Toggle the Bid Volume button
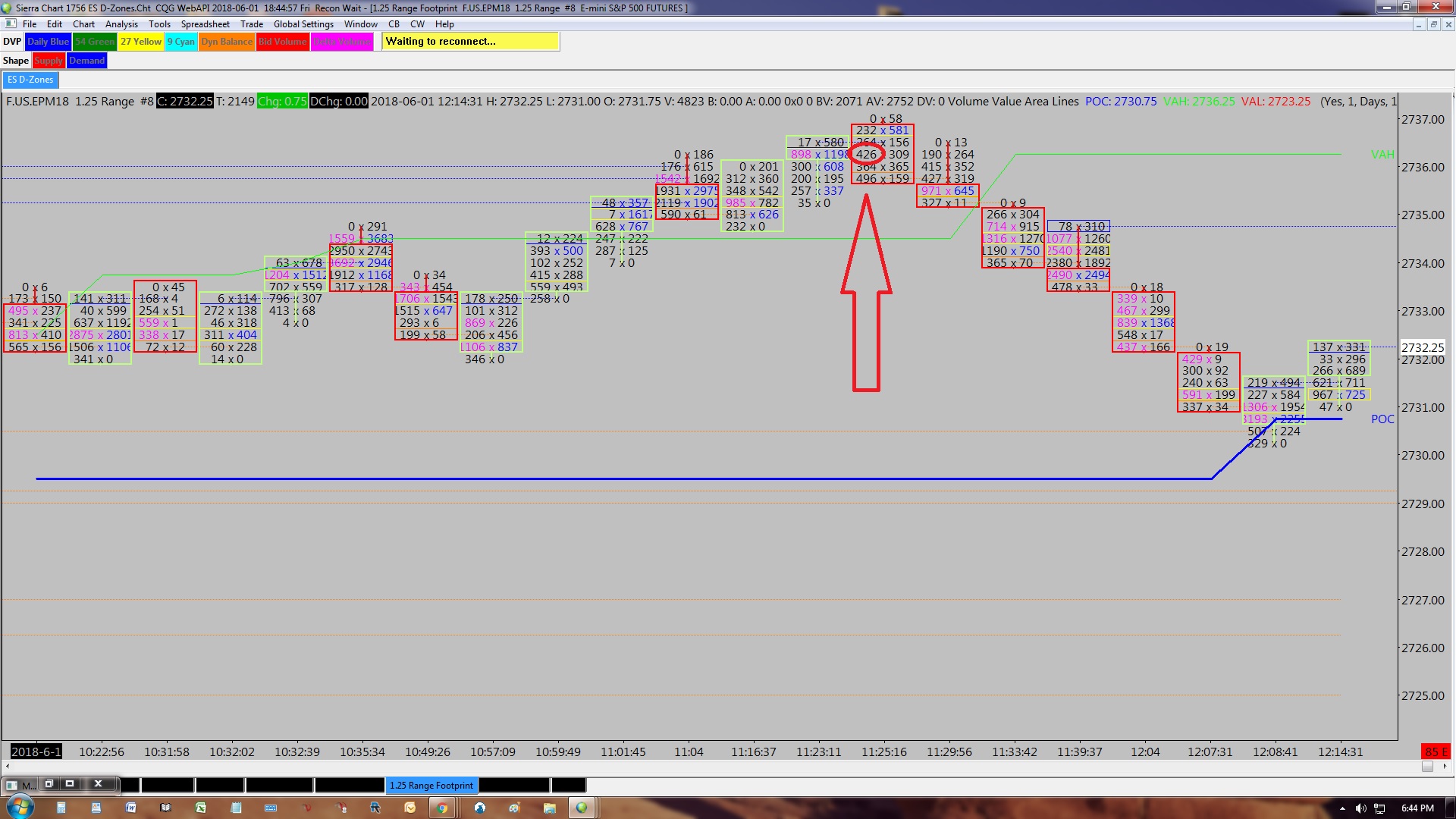Image resolution: width=1456 pixels, height=819 pixels. coord(282,42)
